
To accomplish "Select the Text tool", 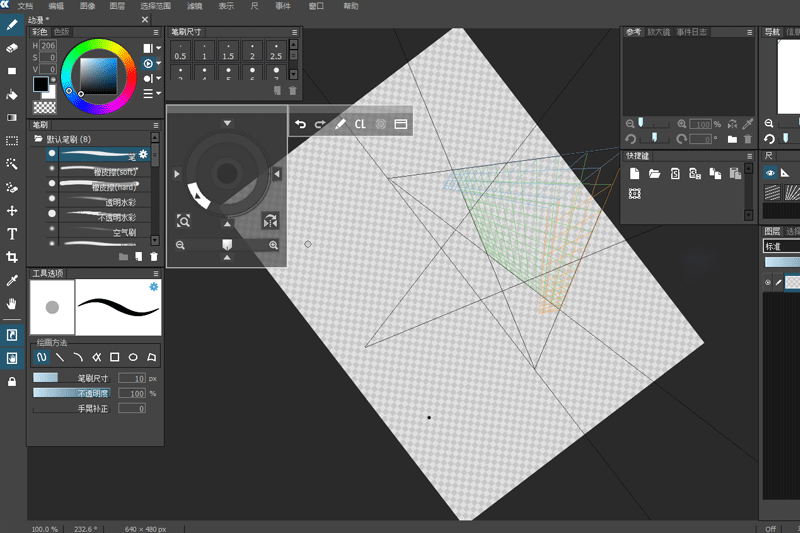I will point(12,234).
